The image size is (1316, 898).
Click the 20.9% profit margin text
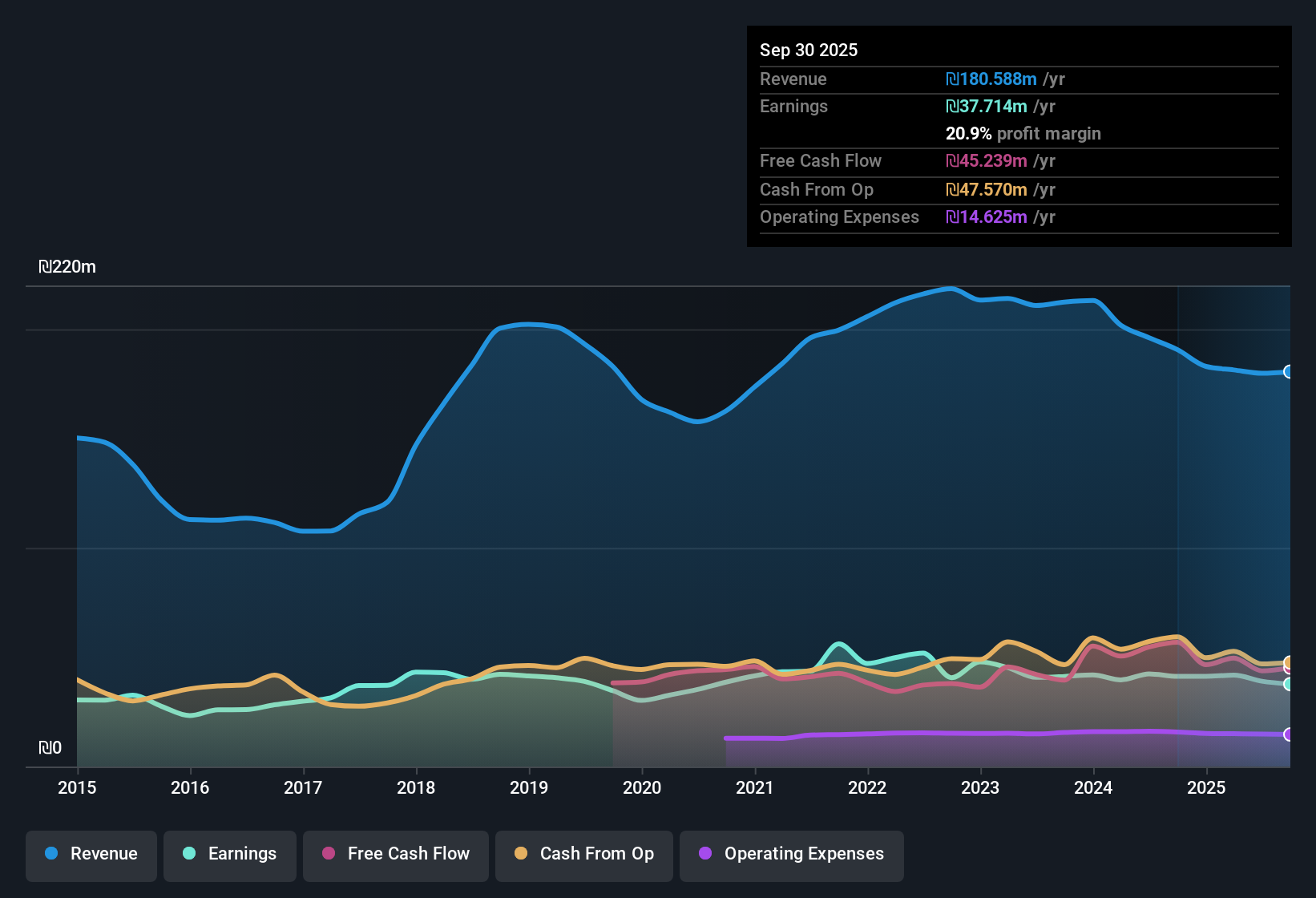coord(1023,133)
